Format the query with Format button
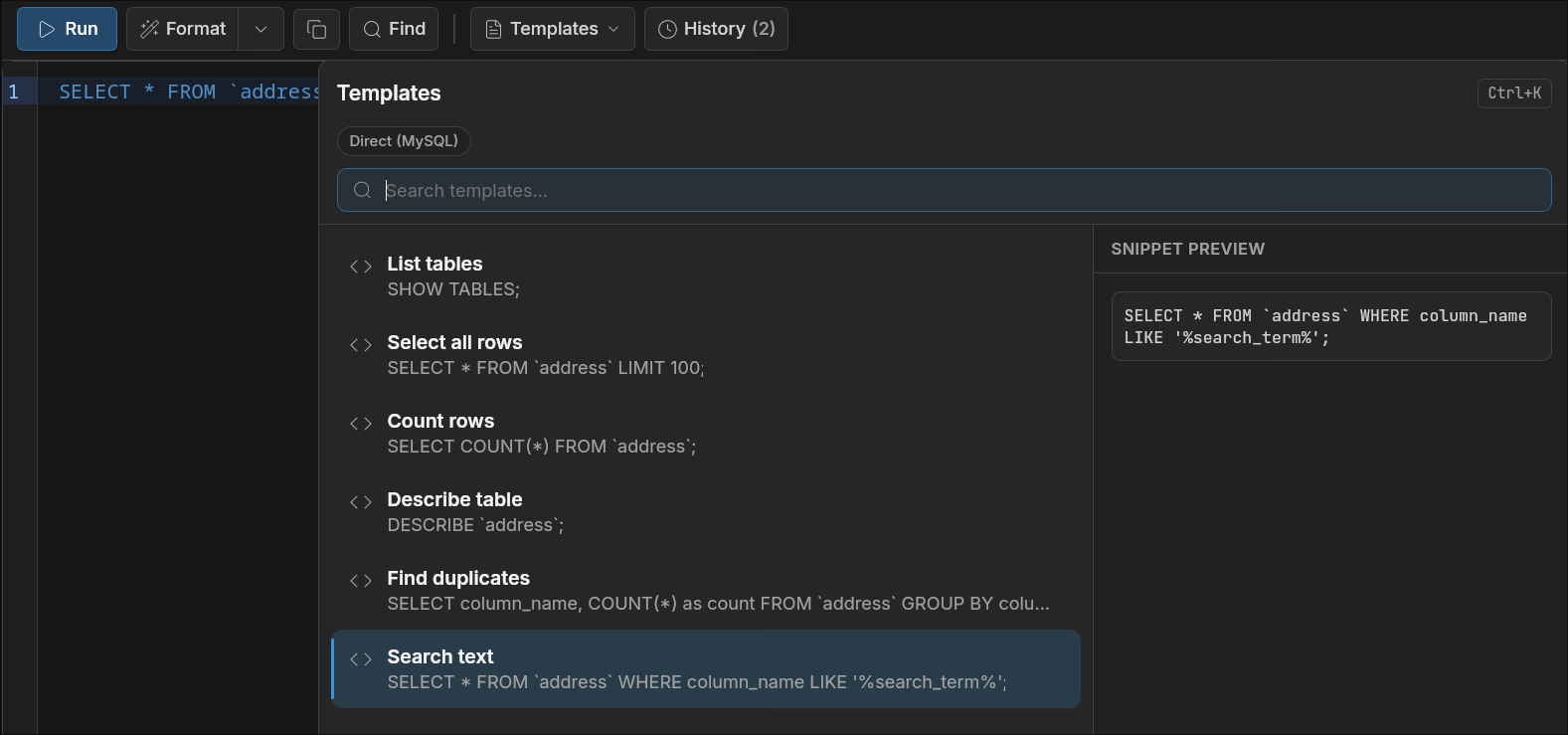 183,29
